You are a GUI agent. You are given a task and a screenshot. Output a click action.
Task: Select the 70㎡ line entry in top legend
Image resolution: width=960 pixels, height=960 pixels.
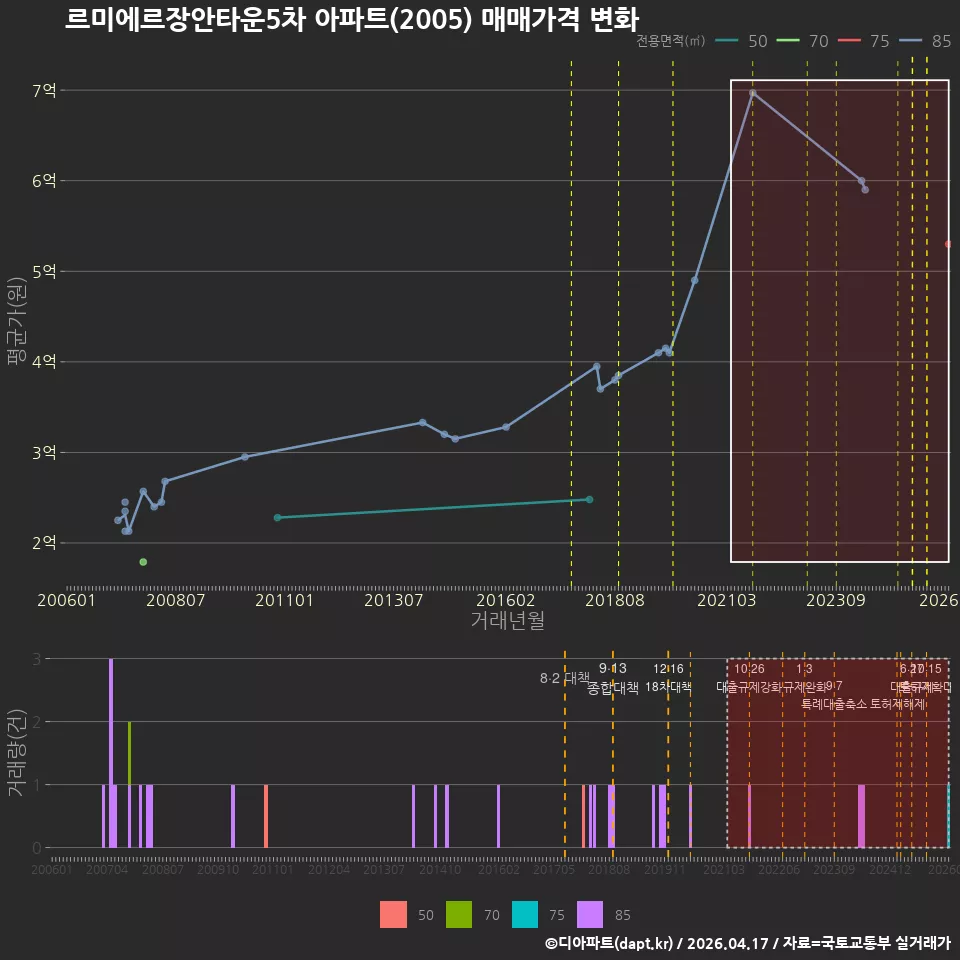point(803,41)
